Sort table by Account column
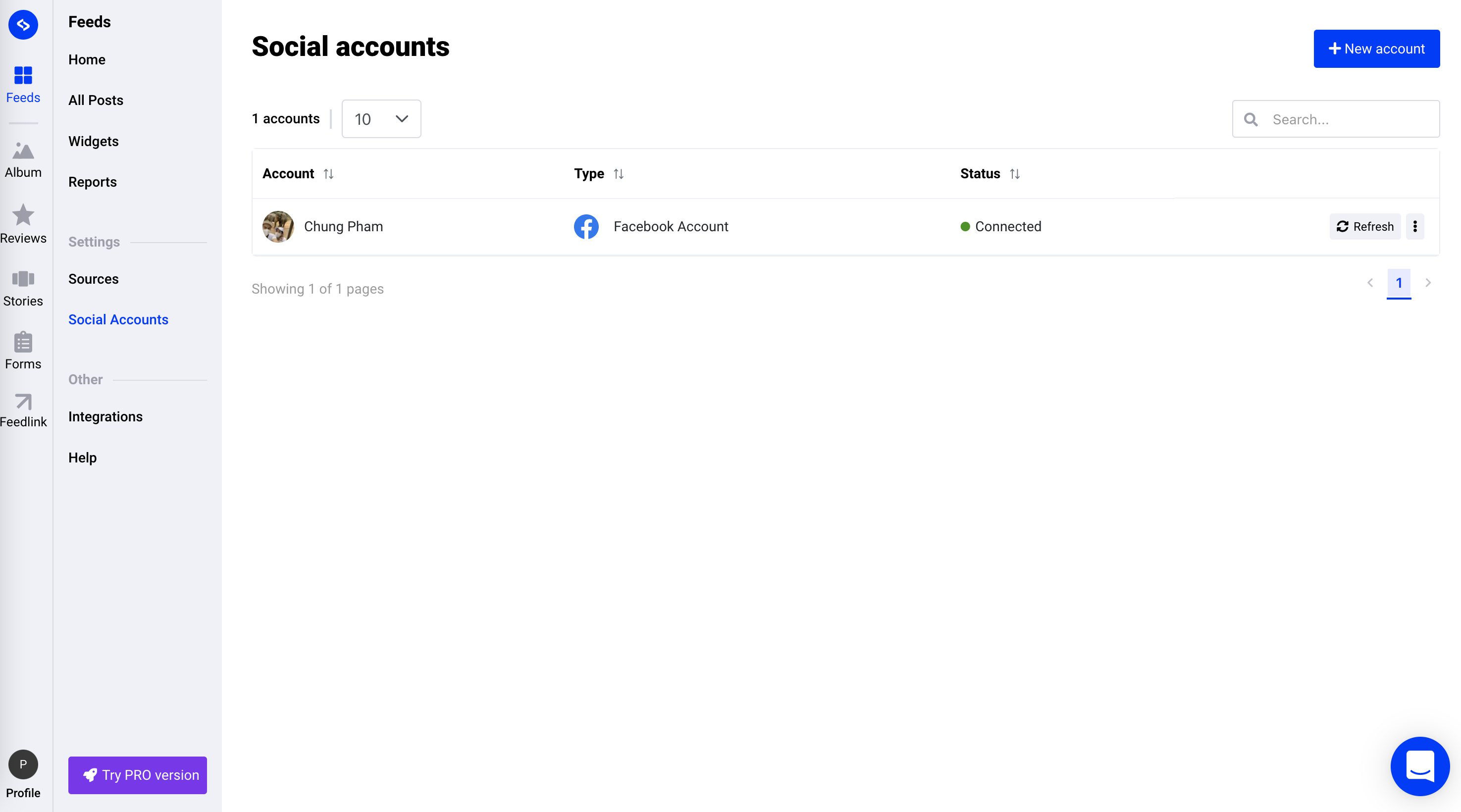The height and width of the screenshot is (812, 1461). pyautogui.click(x=328, y=173)
